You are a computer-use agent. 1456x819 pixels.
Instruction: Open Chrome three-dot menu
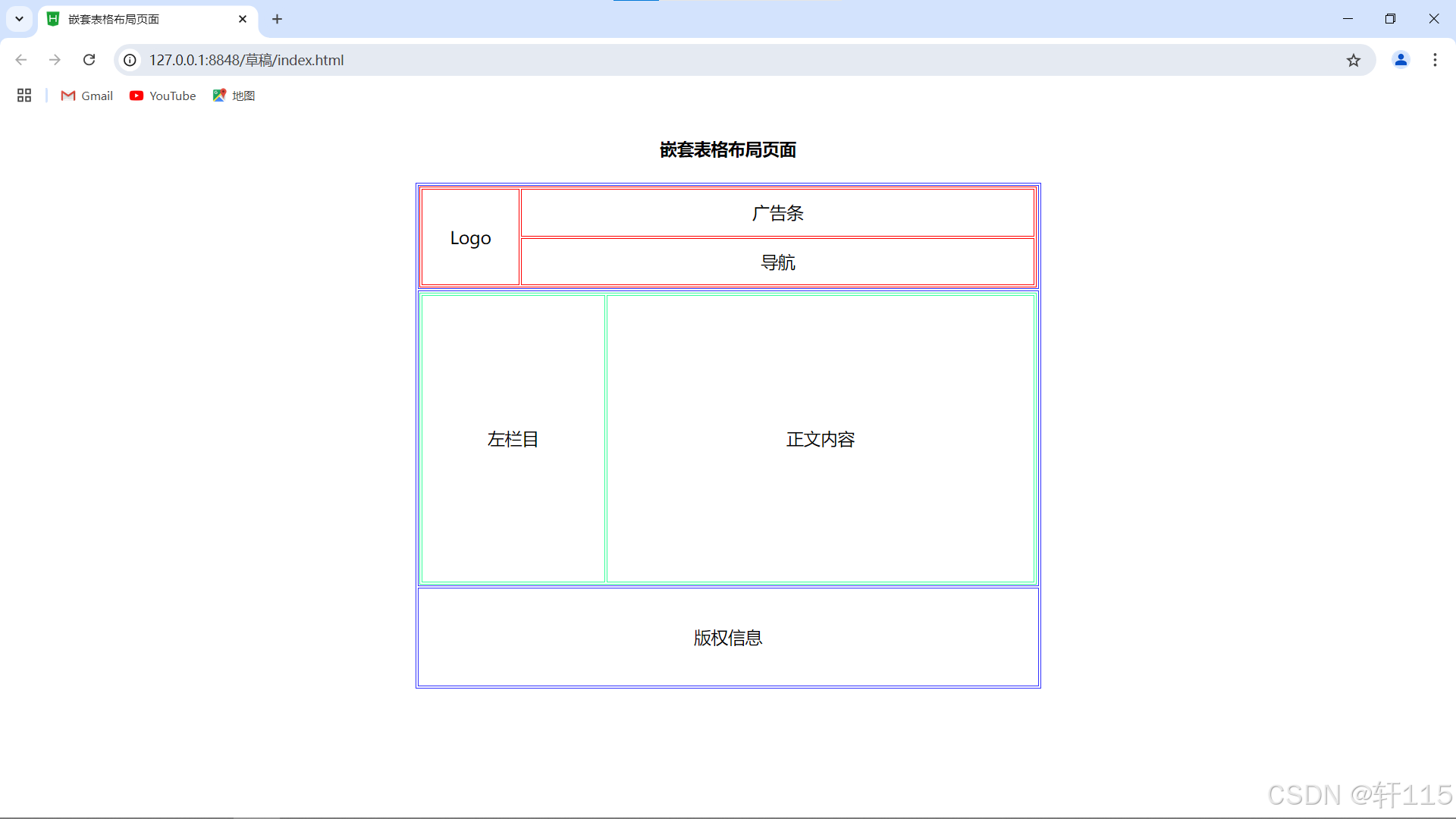click(x=1435, y=60)
